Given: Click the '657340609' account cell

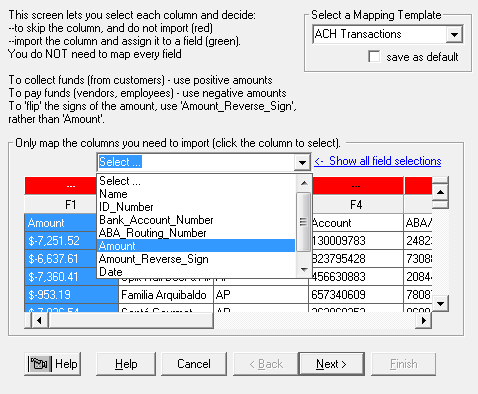Looking at the screenshot, I should tap(356, 295).
